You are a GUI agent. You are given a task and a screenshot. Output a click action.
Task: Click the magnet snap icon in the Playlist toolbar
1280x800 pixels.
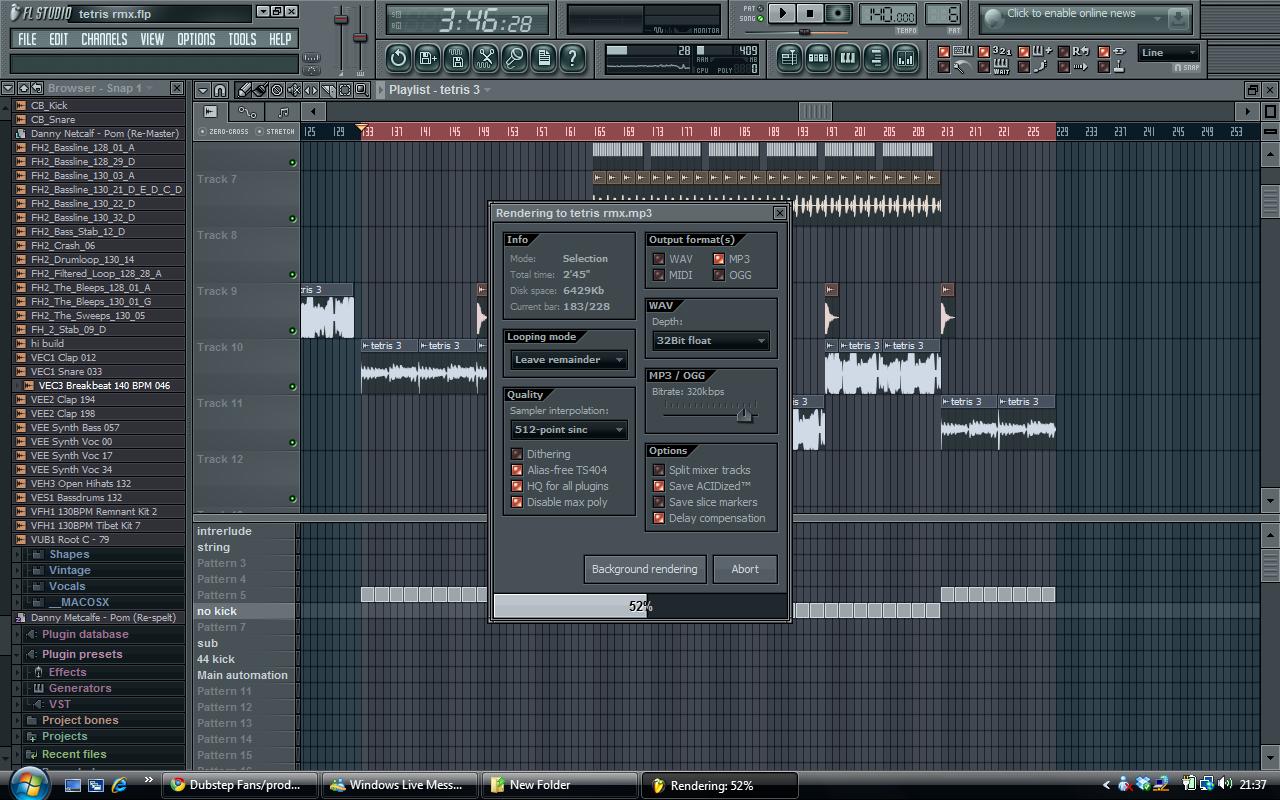[220, 90]
